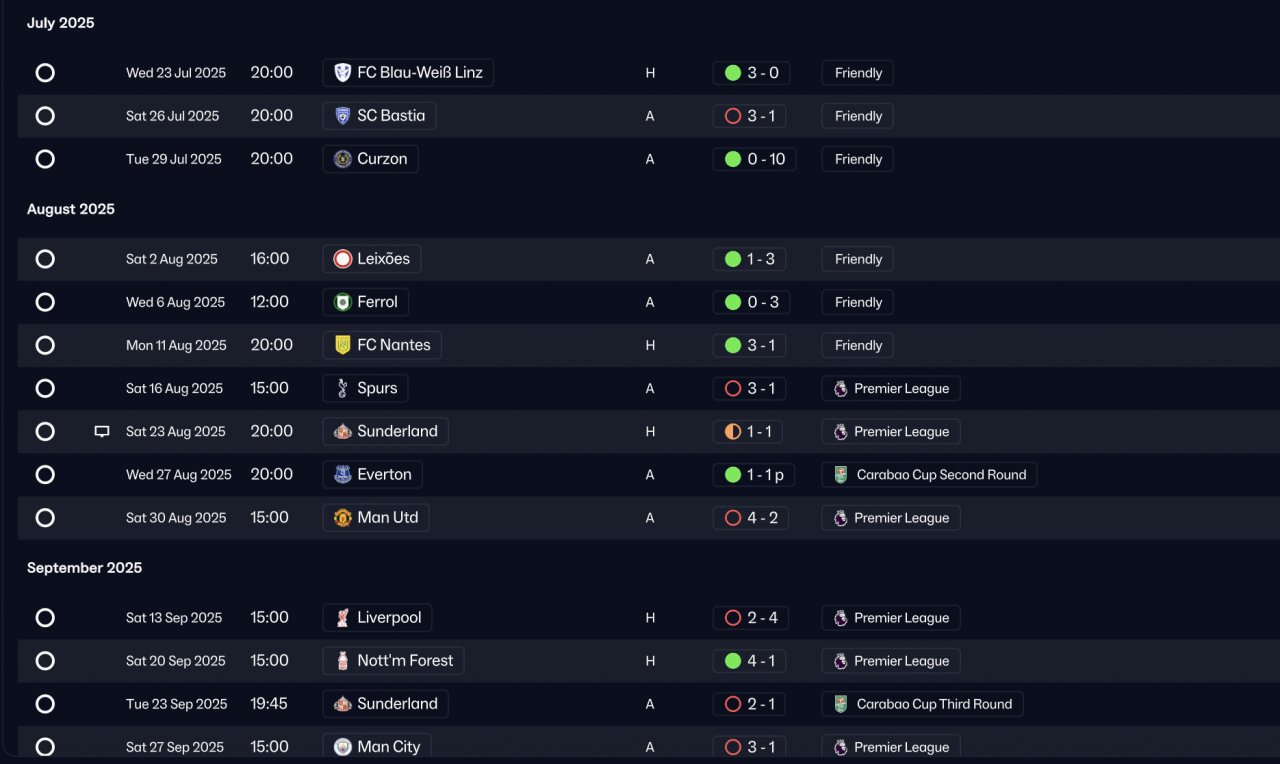Open the 1 - 1 Sunderland draw result

pyautogui.click(x=748, y=432)
